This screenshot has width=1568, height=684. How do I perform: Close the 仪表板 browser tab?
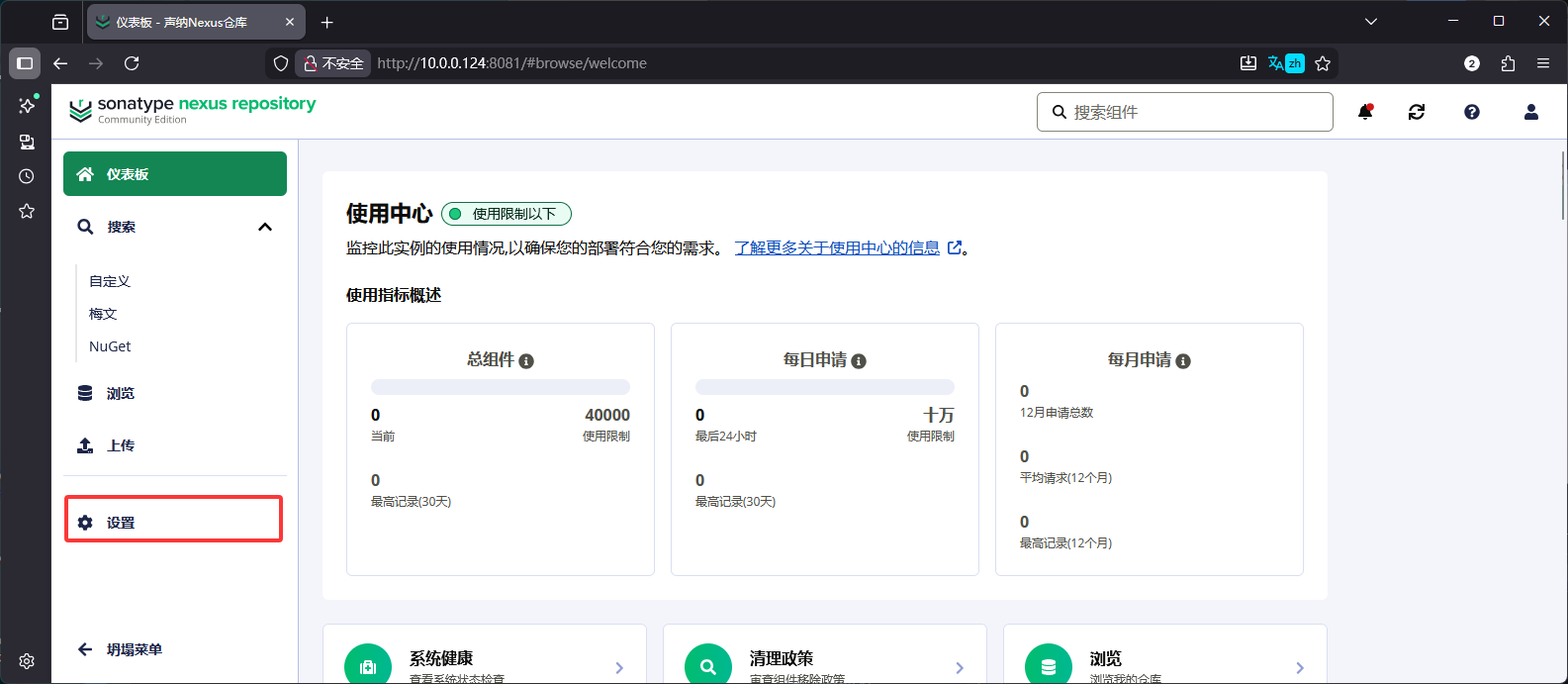[289, 22]
